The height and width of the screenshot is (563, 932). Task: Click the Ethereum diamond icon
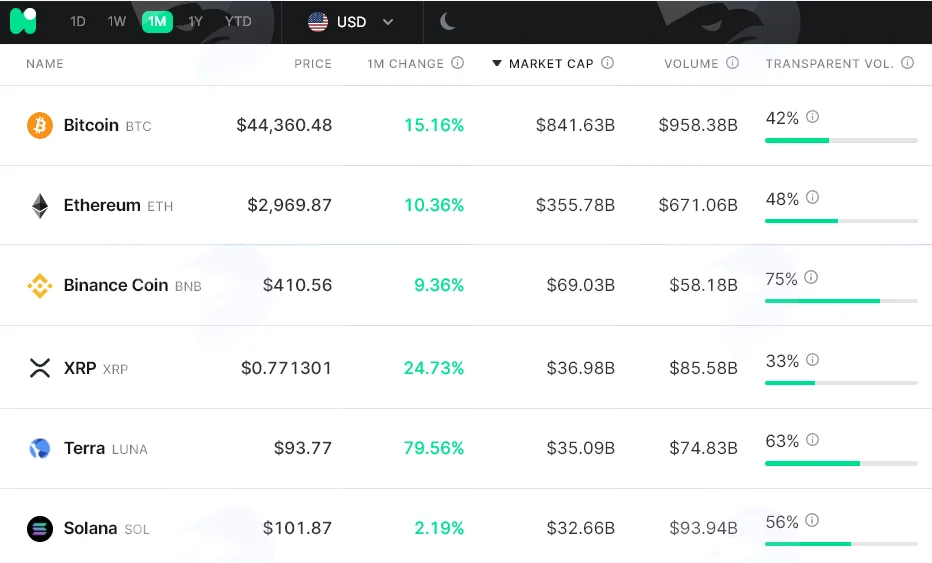40,206
